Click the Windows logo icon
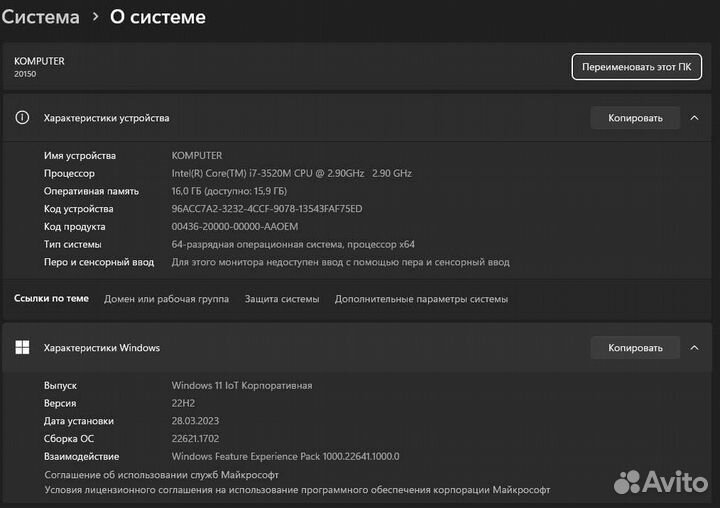The image size is (720, 508). pos(22,347)
